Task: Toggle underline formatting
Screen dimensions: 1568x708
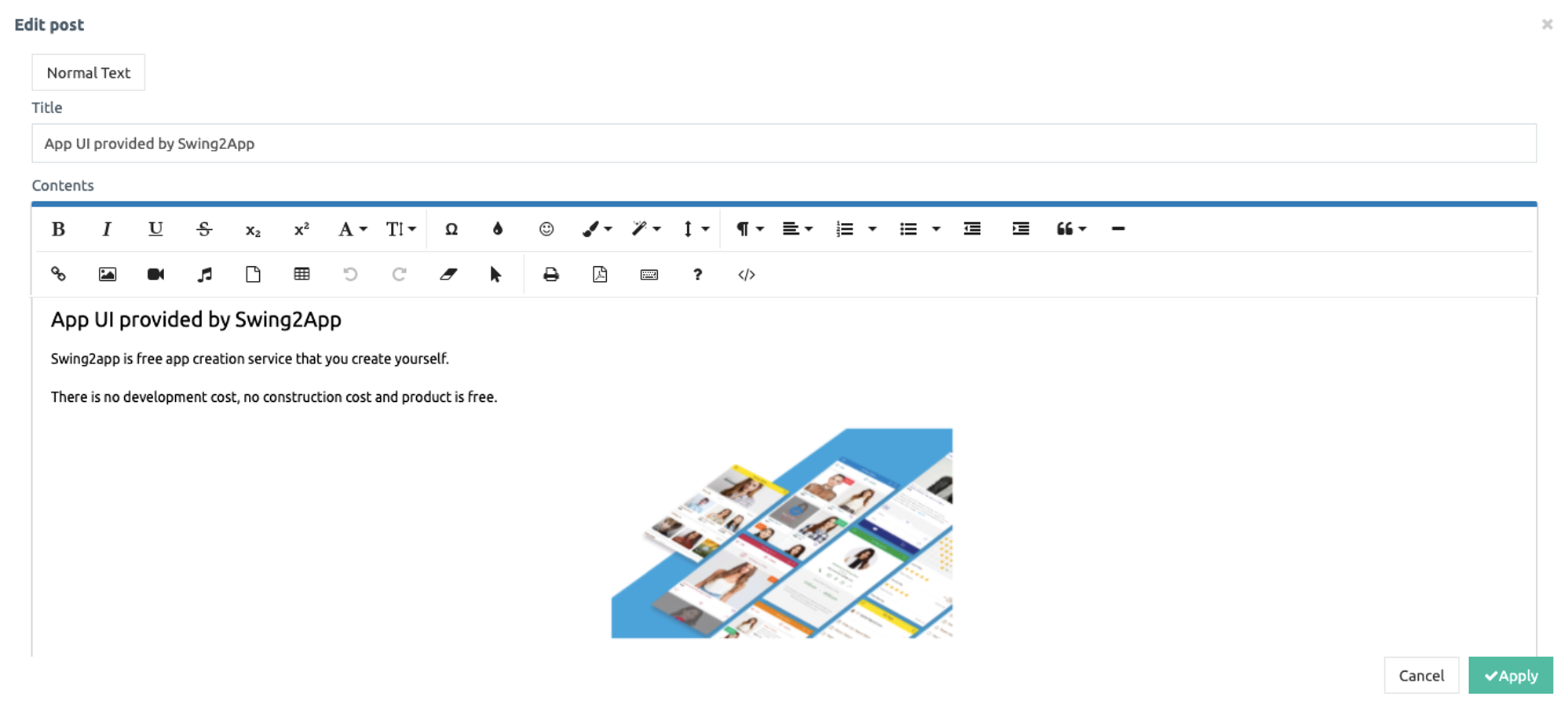Action: tap(155, 229)
